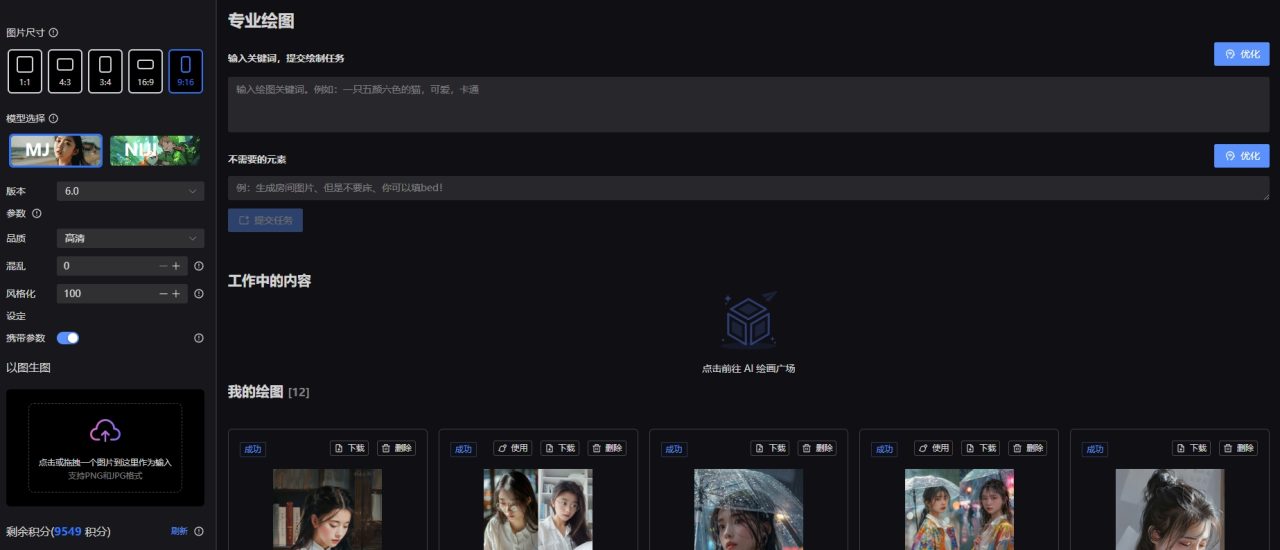This screenshot has width=1280, height=550.
Task: Open 点击前往 AI 绘画广场 link
Action: [748, 368]
